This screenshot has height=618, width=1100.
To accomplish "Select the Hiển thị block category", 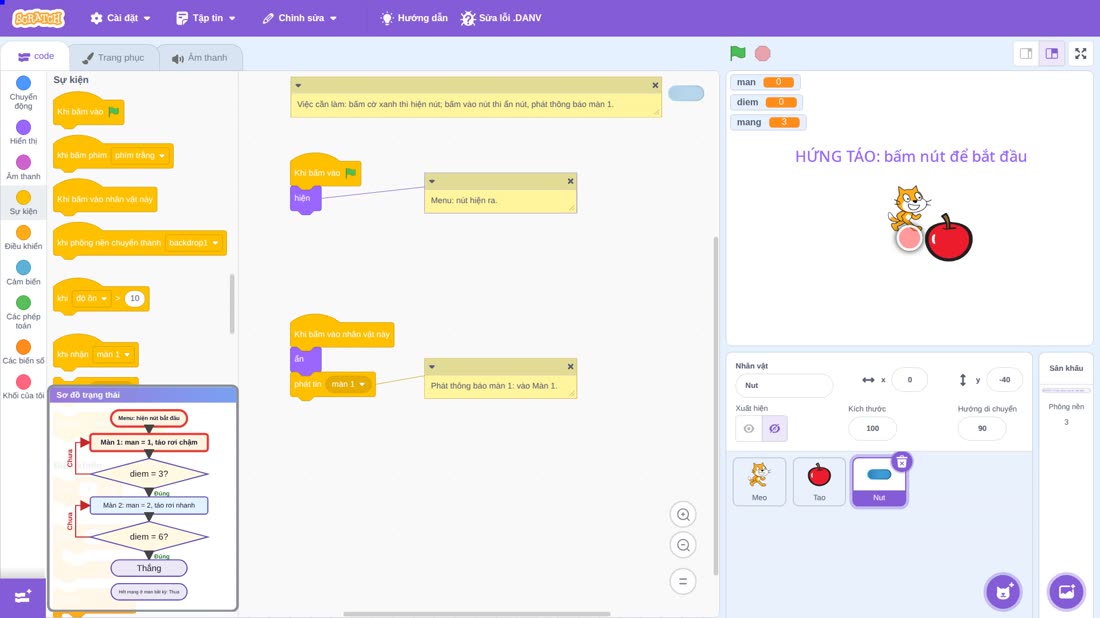I will coord(23,132).
